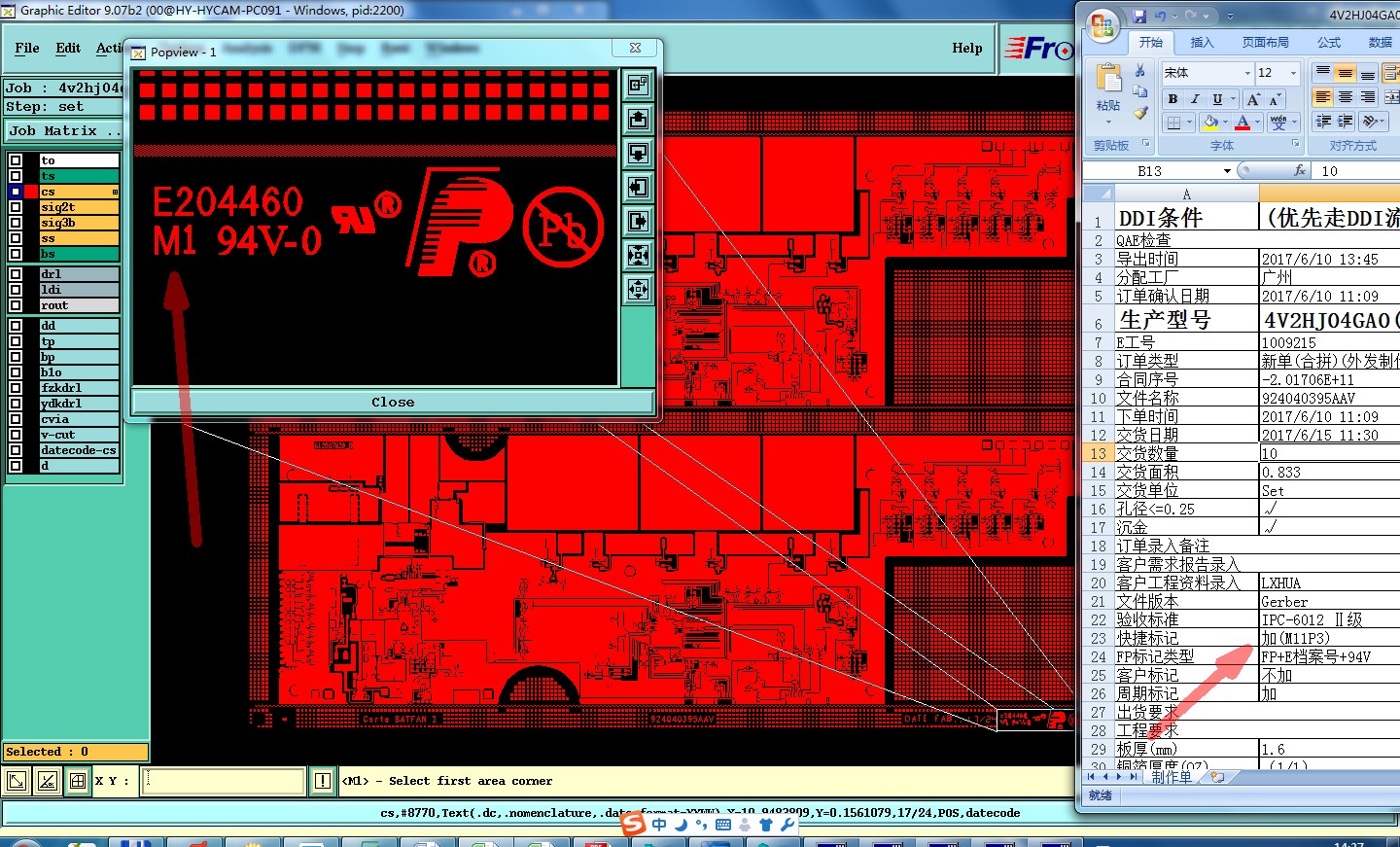Pan Popview left with the left-arrow icon
1400x847 pixels.
click(638, 188)
